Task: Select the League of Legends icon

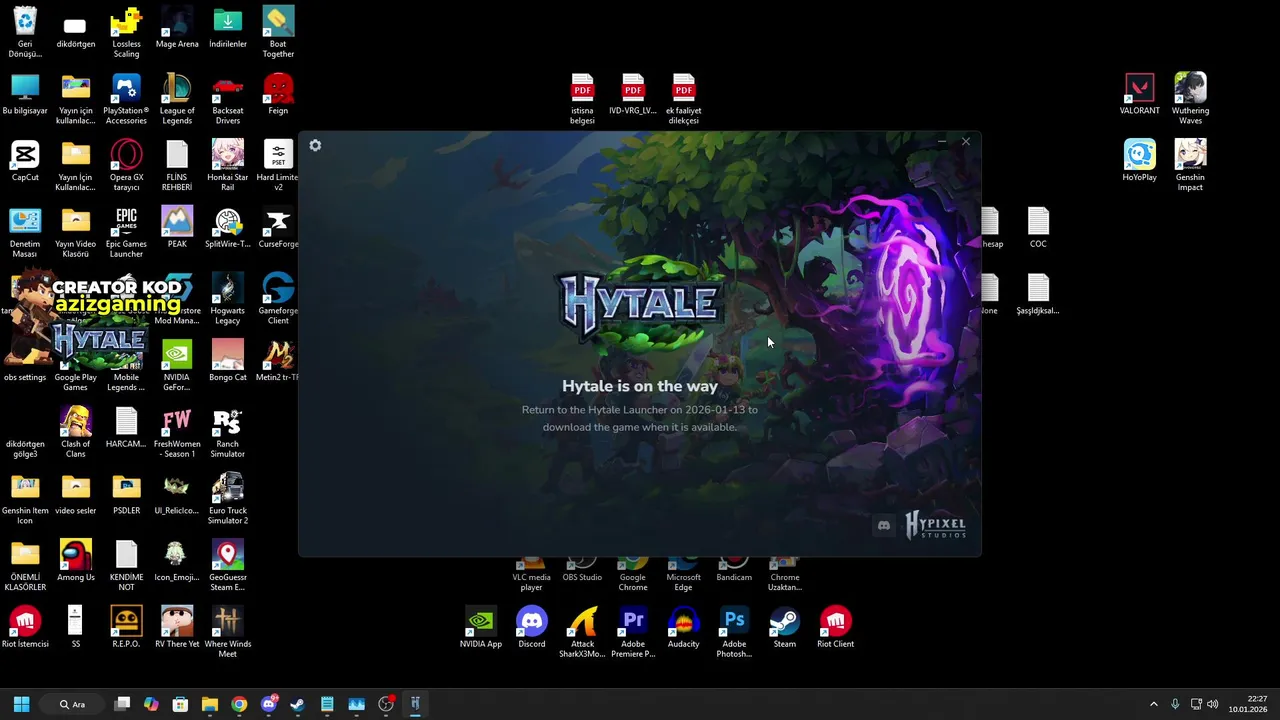Action: [177, 98]
